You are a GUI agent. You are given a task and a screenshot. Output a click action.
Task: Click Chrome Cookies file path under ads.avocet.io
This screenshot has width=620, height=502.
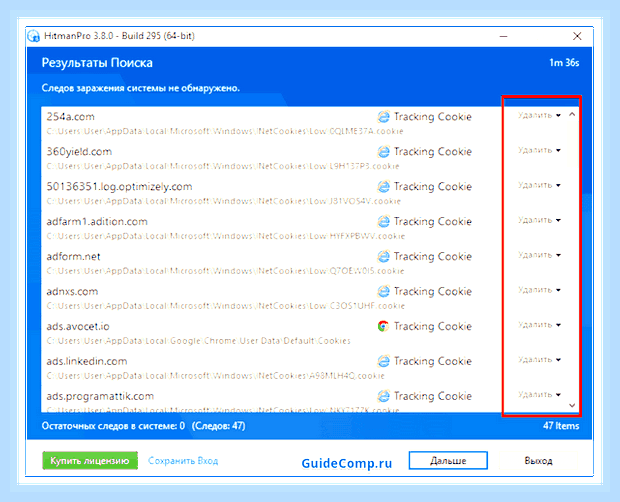click(x=198, y=341)
